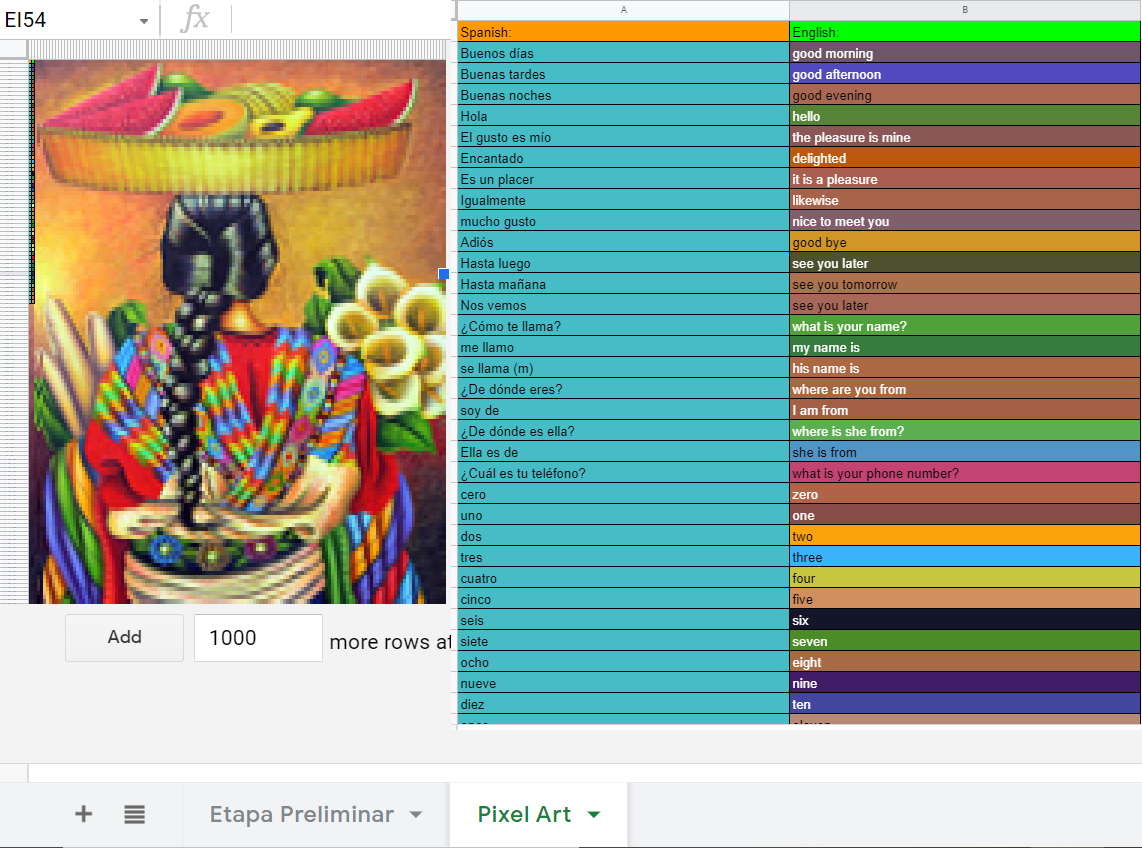Expand the Name box dropdown arrow
This screenshot has width=1142, height=848.
(x=144, y=21)
